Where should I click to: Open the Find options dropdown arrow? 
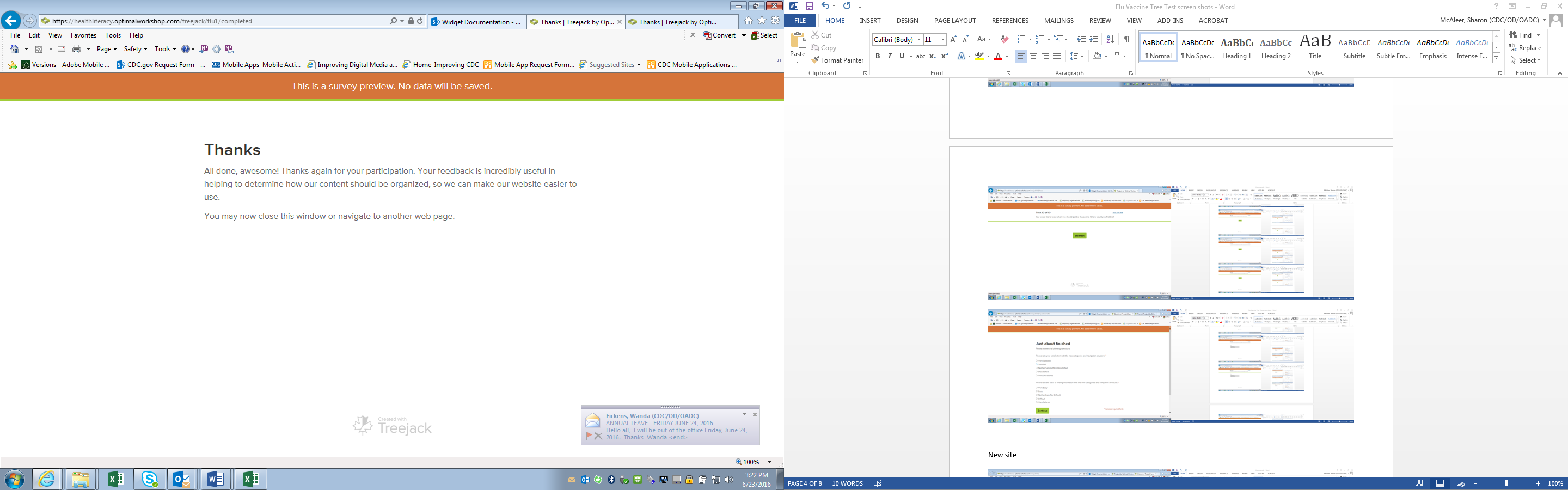tap(1538, 35)
